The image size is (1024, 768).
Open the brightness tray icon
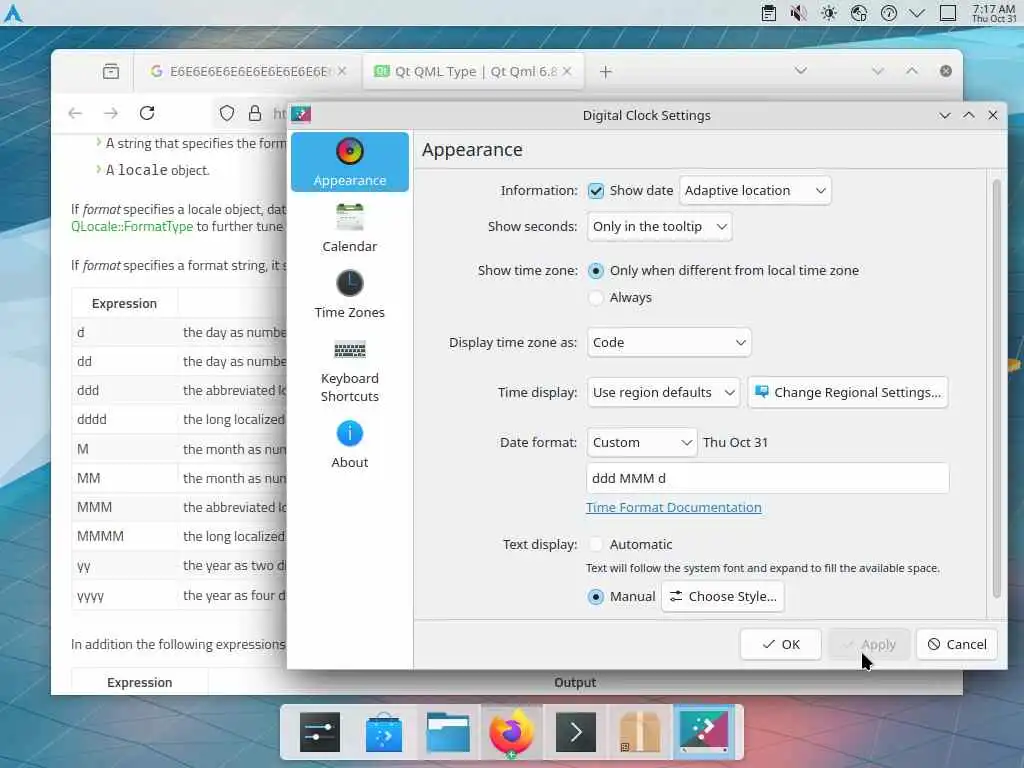[829, 13]
